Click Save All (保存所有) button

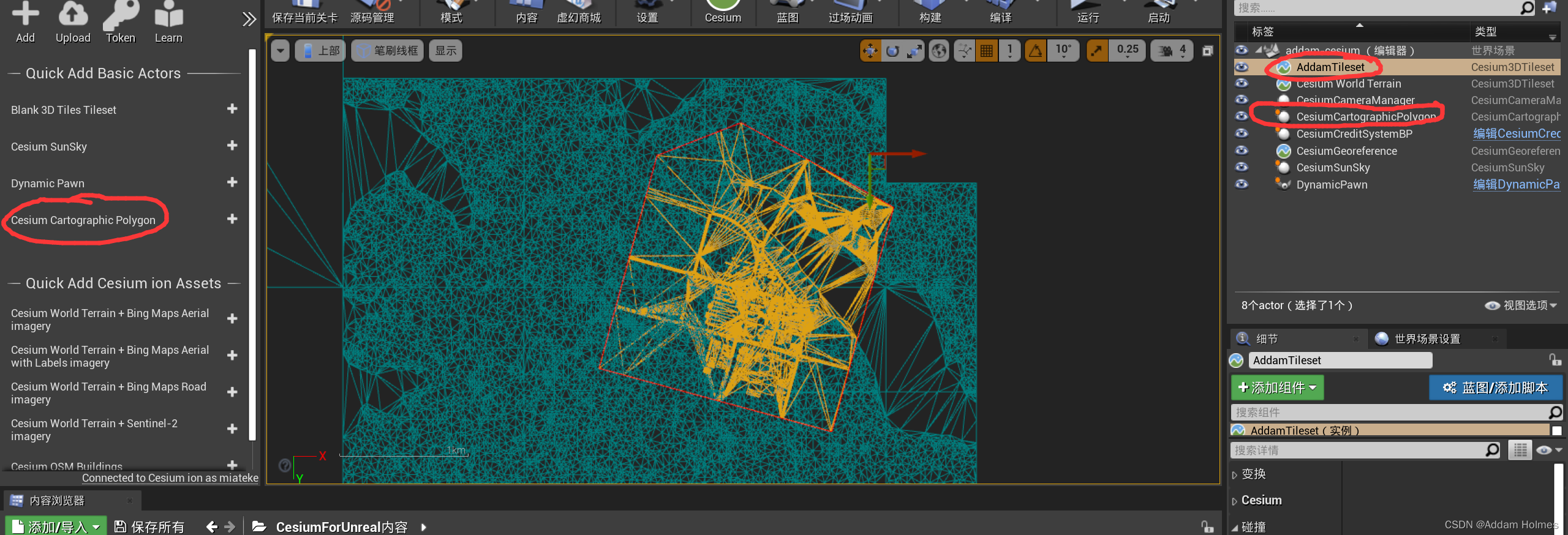click(x=149, y=526)
